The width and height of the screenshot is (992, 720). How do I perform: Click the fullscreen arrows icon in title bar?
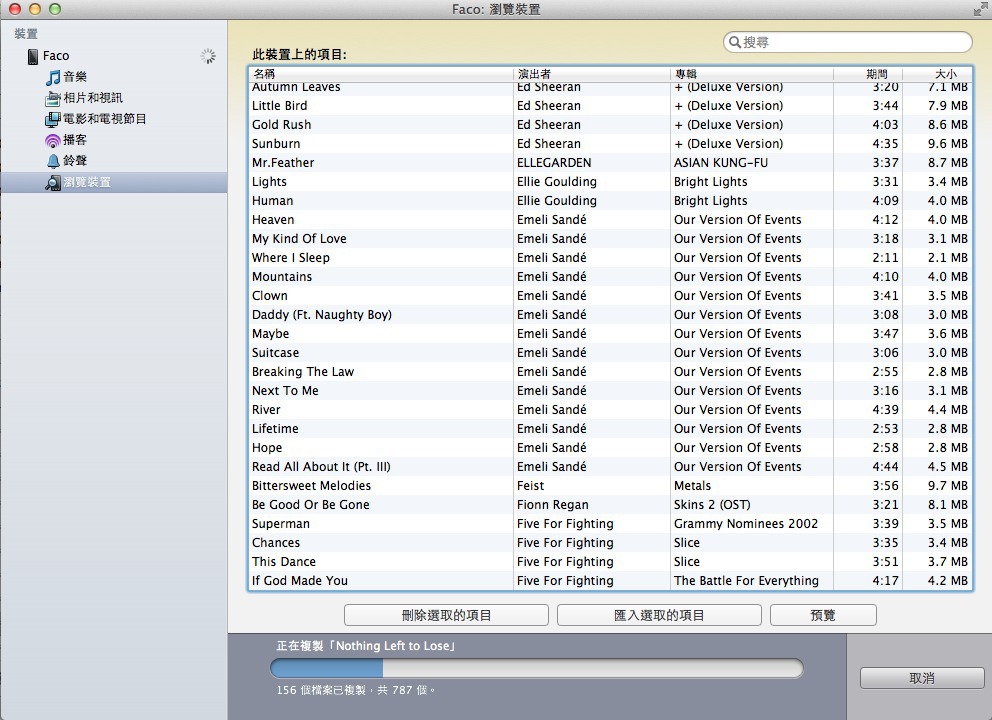[x=980, y=8]
